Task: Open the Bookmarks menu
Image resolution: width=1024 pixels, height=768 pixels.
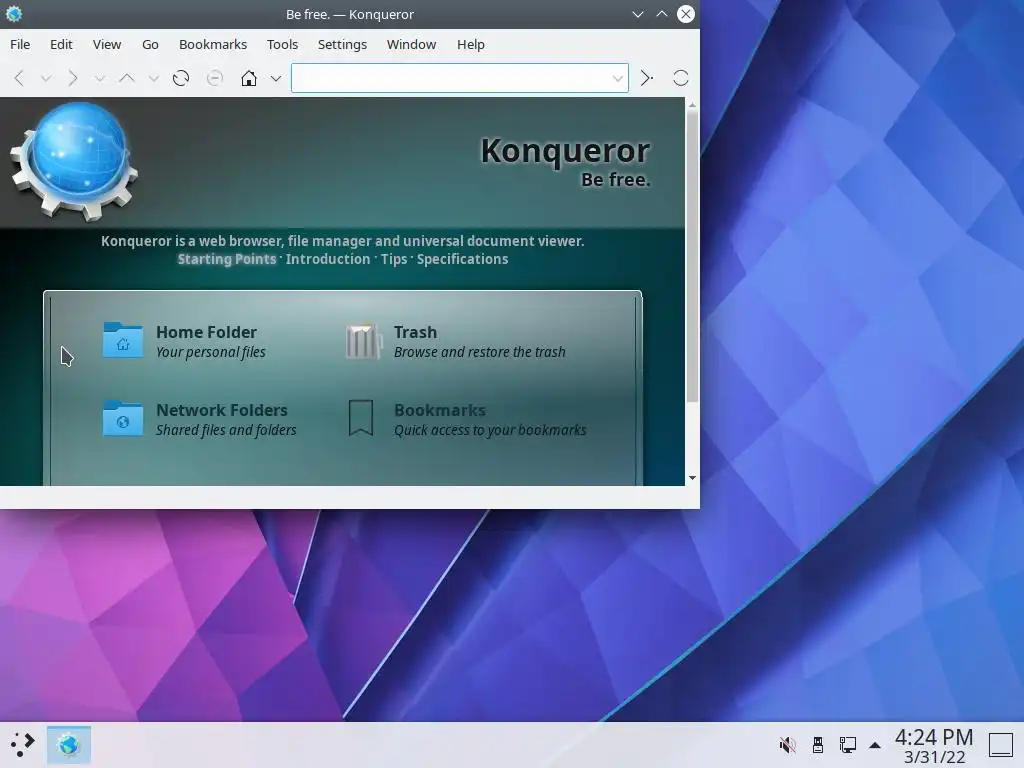Action: click(x=213, y=44)
